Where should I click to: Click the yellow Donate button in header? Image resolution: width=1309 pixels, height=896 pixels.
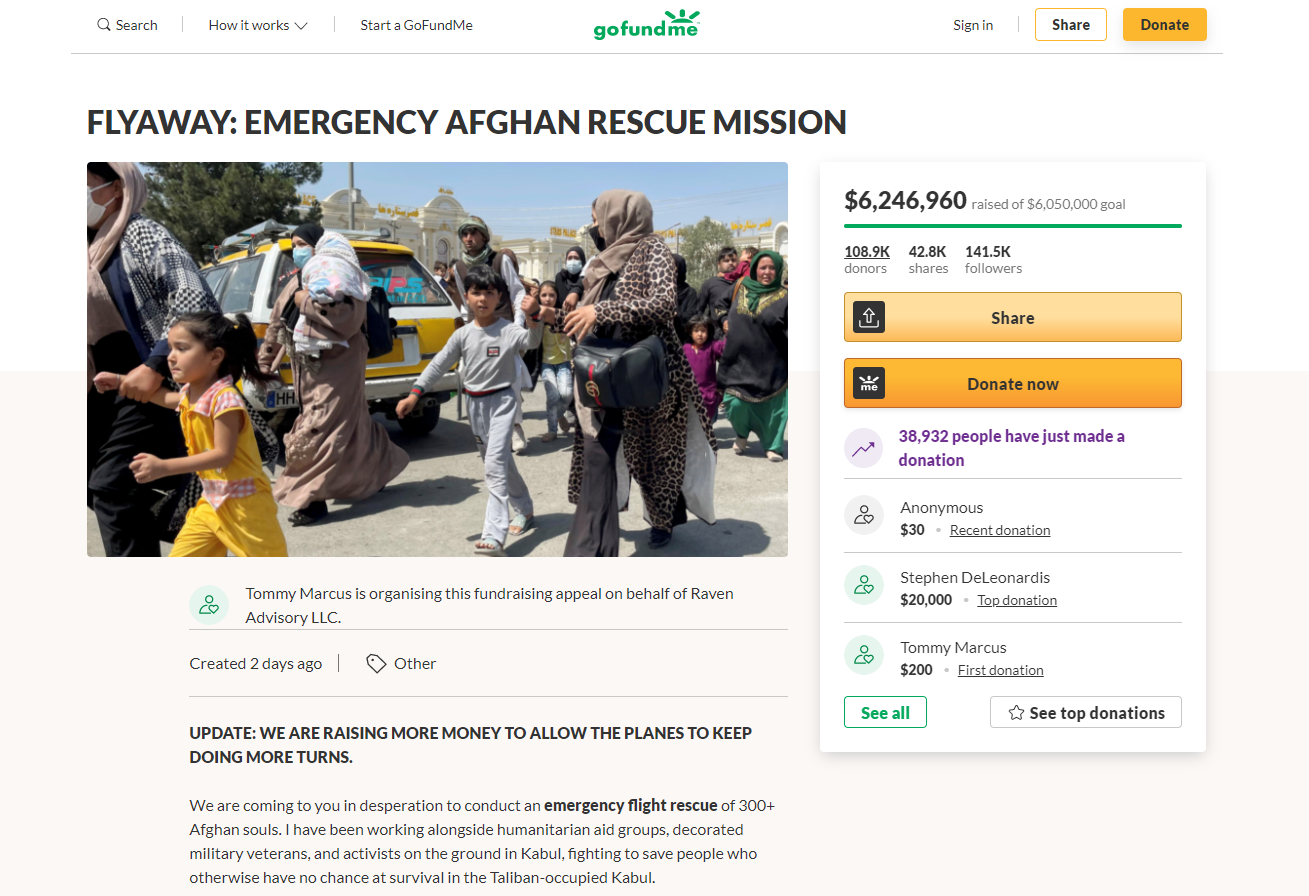1165,25
